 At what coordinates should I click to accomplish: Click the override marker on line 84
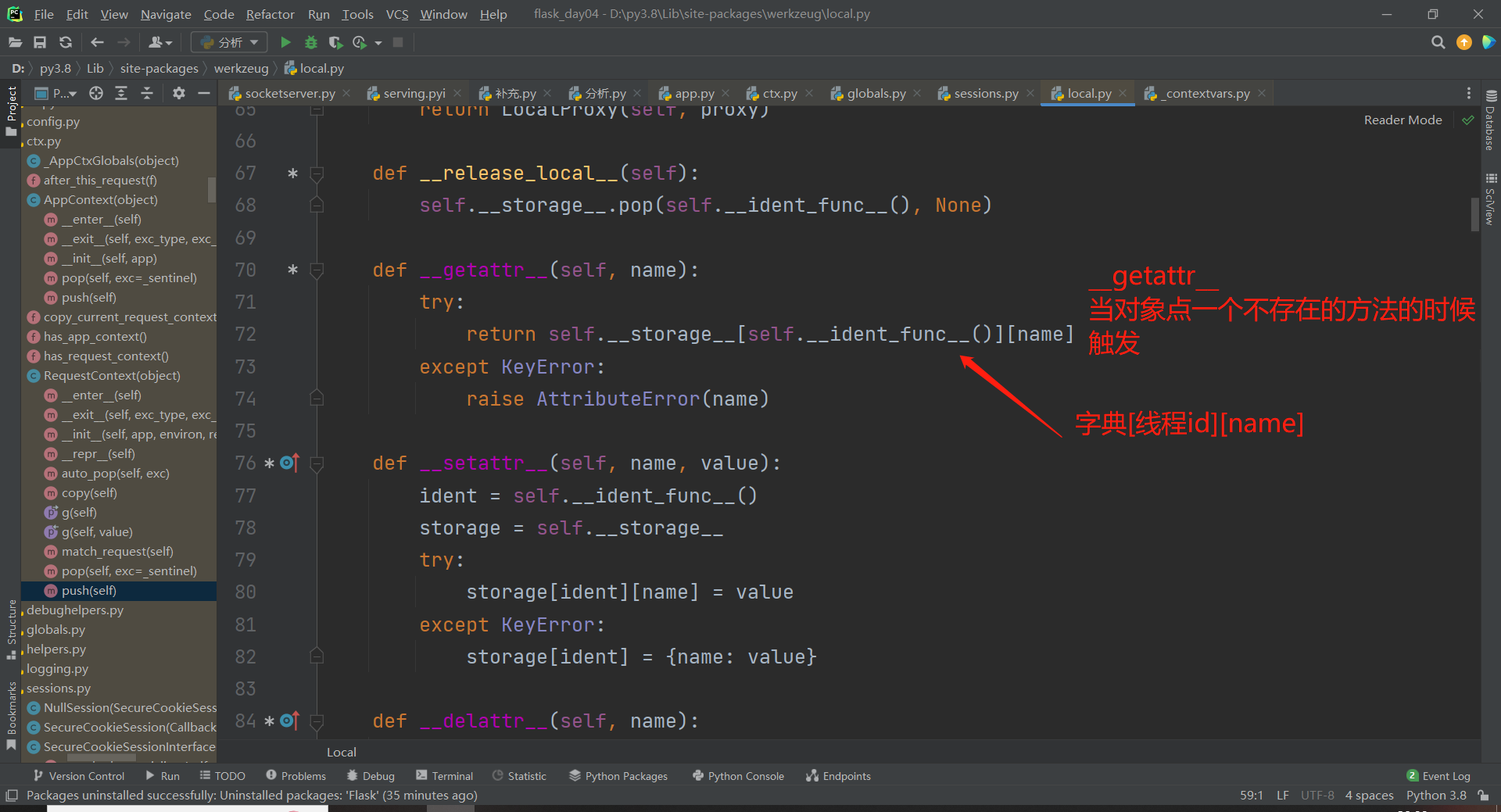289,721
